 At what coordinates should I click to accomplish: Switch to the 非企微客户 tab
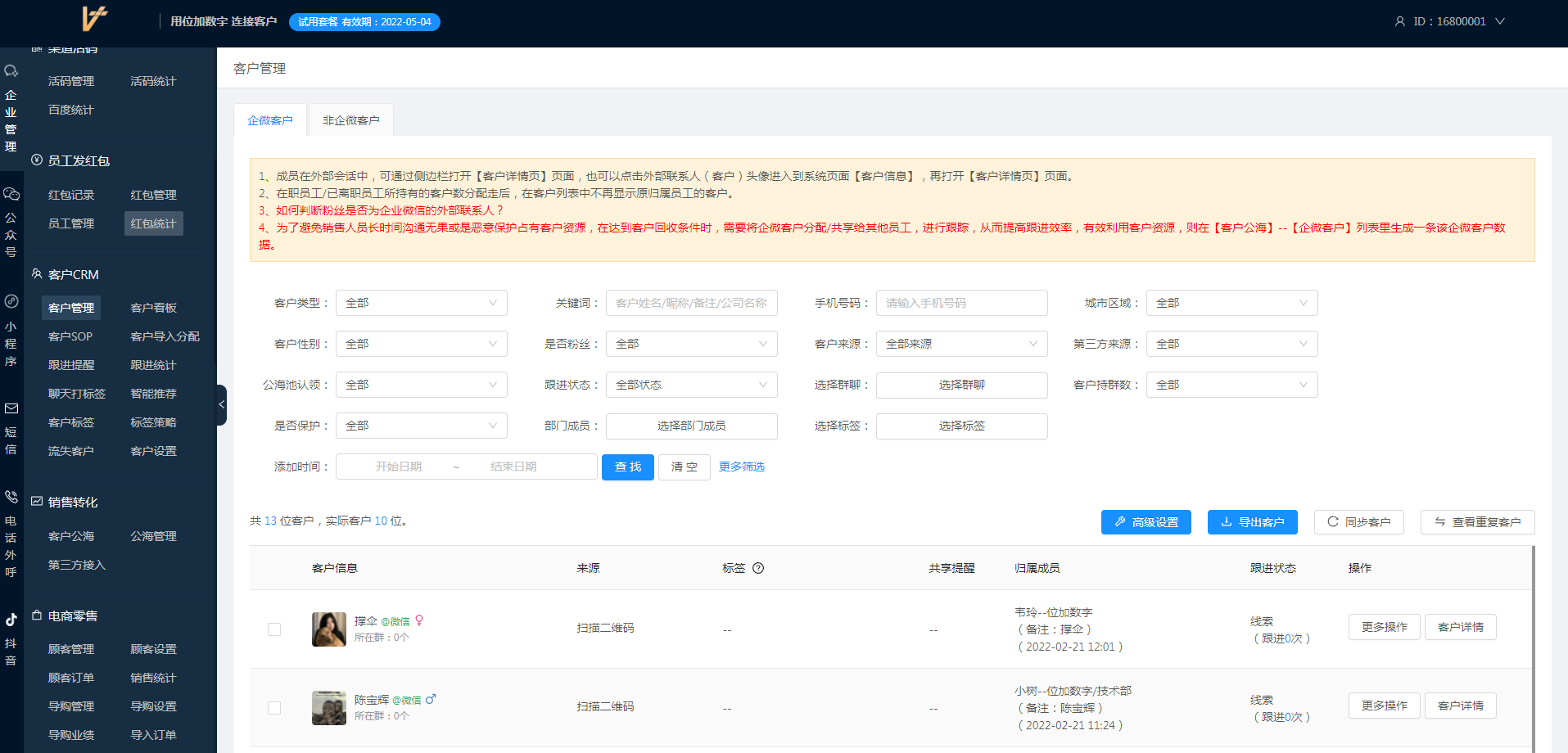(x=351, y=120)
